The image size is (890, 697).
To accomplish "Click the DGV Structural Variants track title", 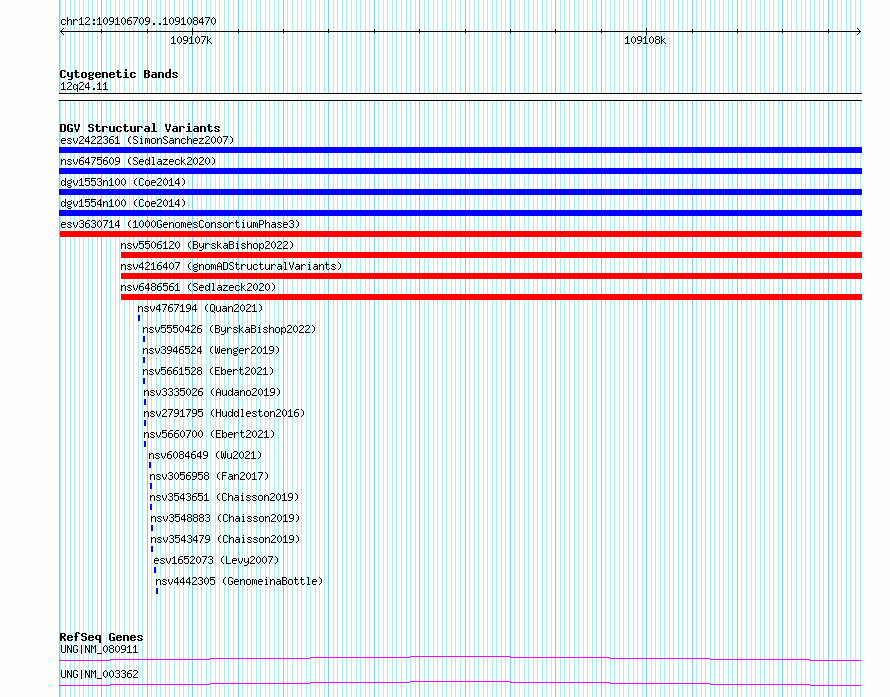I will (140, 128).
